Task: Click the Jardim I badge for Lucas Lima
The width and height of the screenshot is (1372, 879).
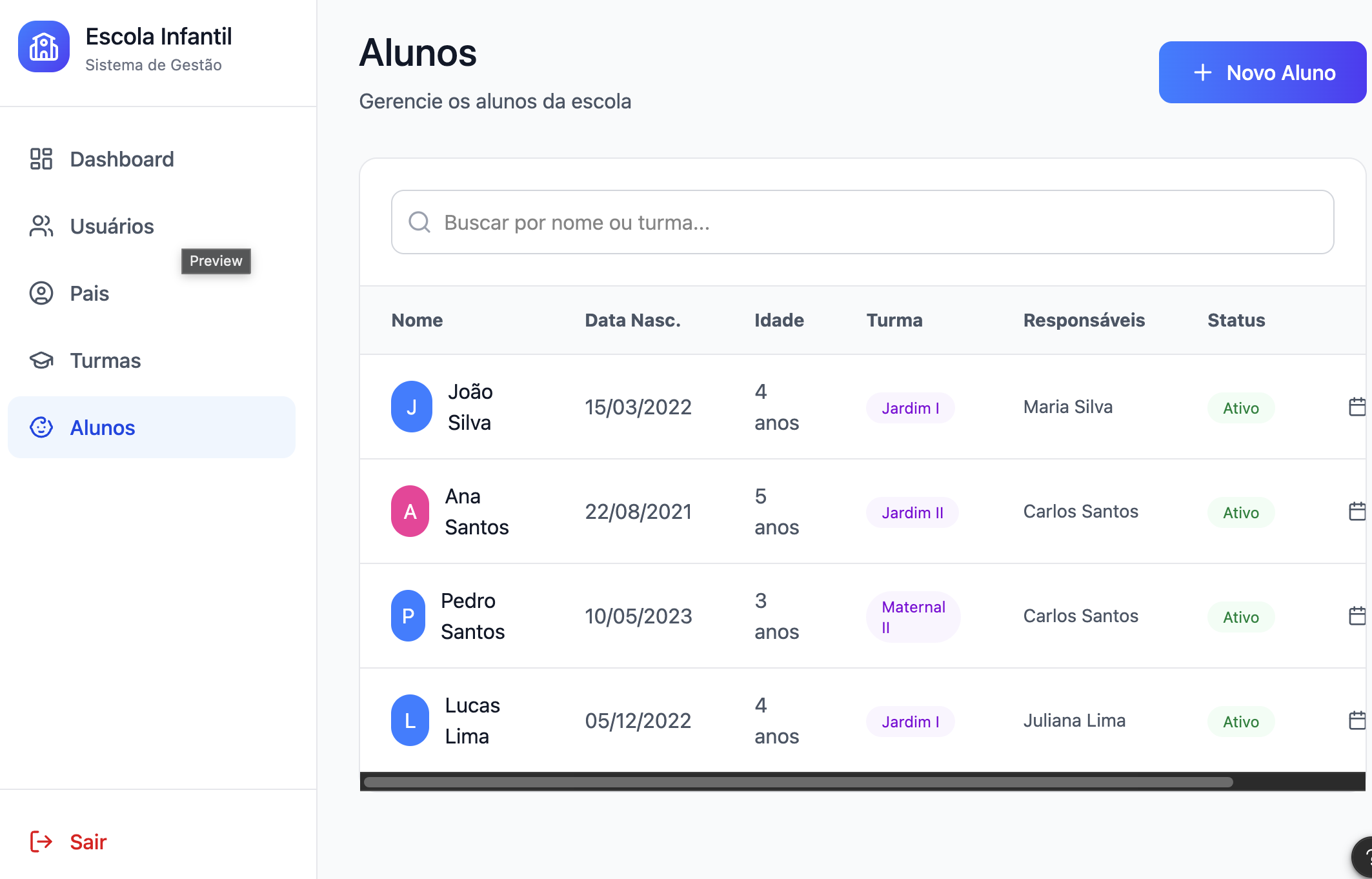Action: click(x=911, y=722)
